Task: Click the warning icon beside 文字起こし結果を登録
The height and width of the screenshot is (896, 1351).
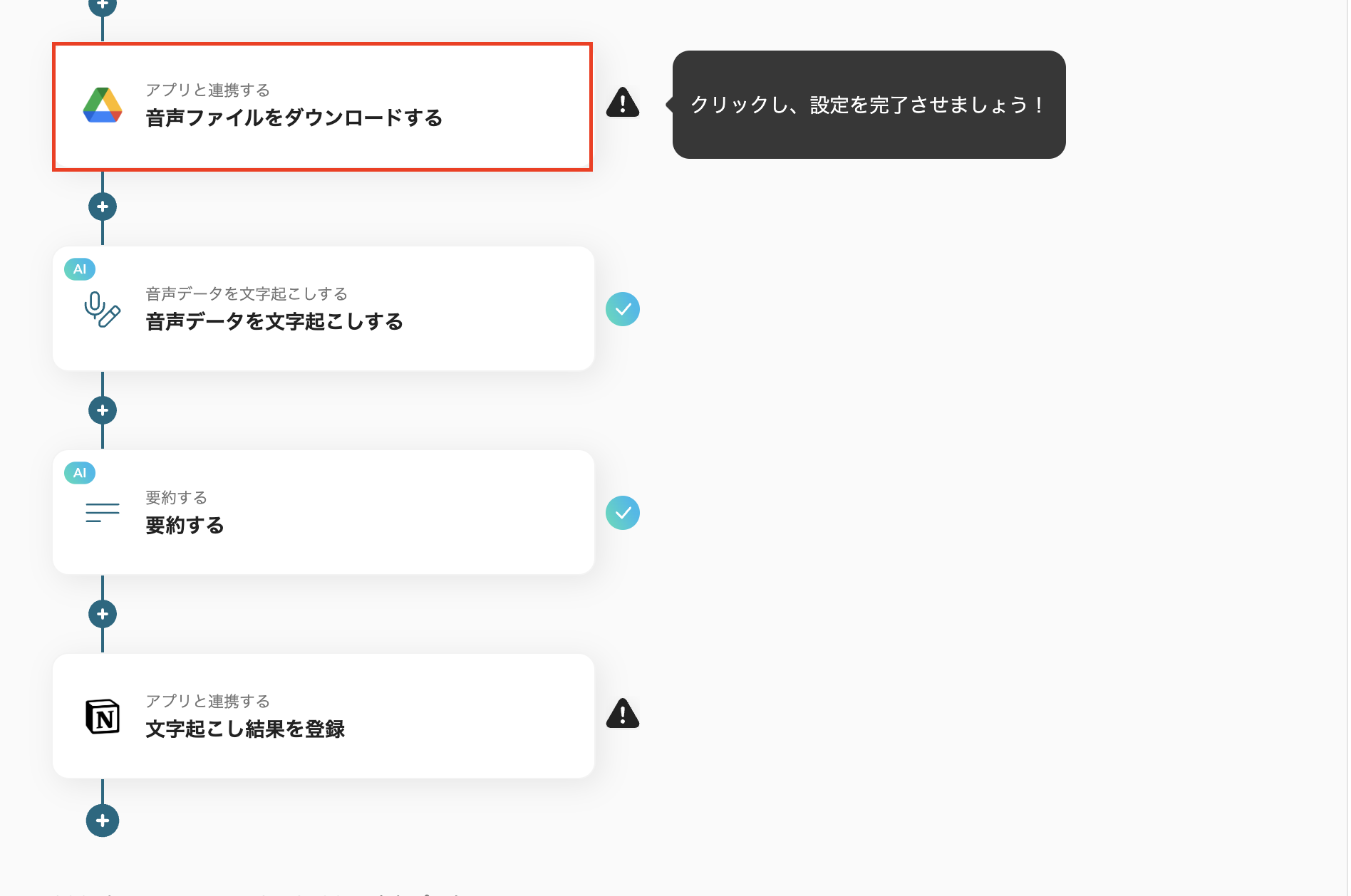Action: tap(622, 715)
